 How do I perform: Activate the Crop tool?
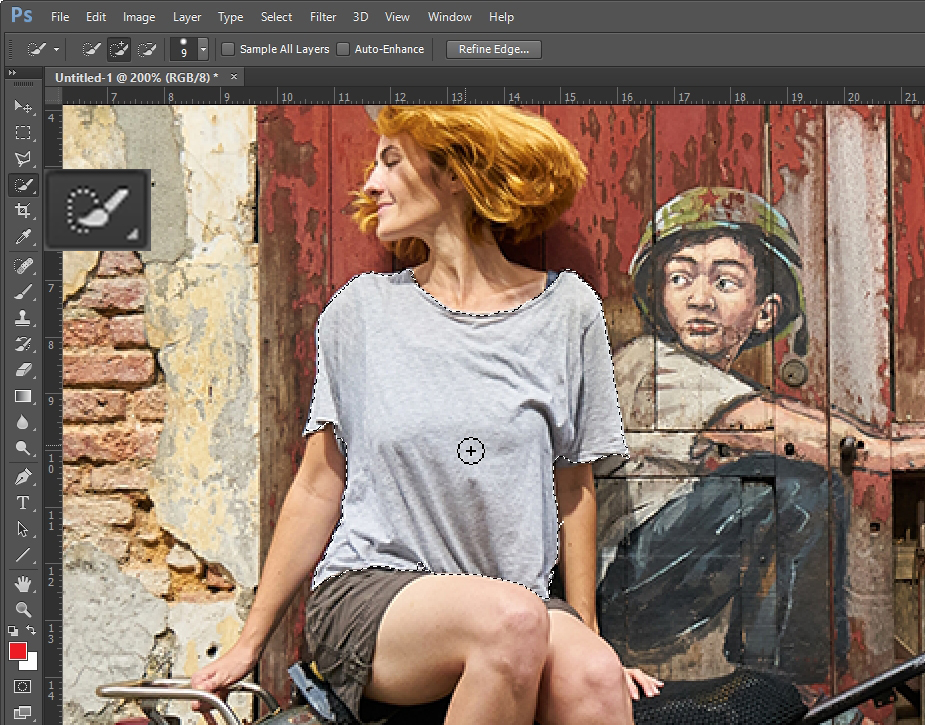22,210
